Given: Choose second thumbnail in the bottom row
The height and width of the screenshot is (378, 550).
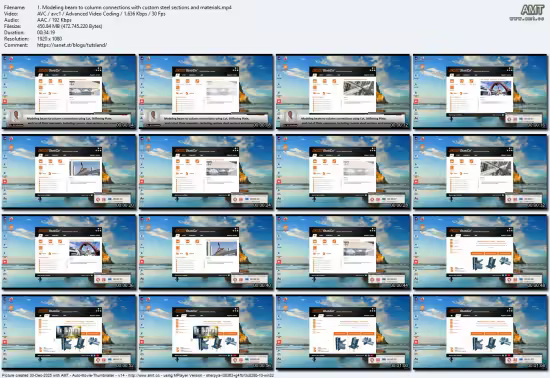Looking at the screenshot, I should click(x=206, y=332).
